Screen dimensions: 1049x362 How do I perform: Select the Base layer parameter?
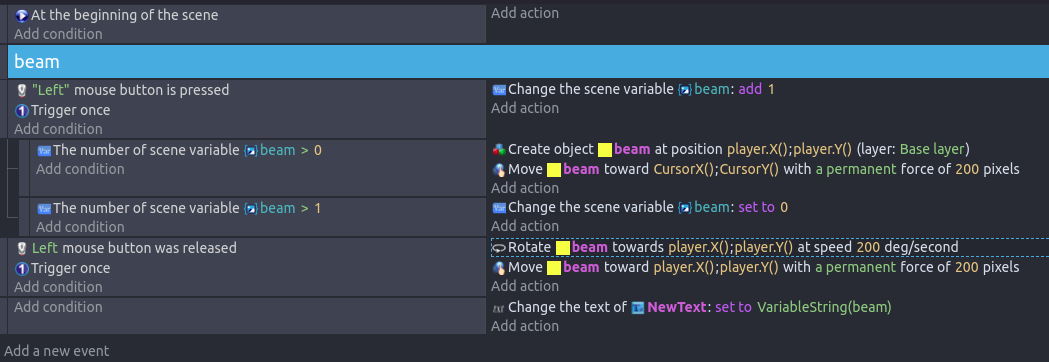[932, 149]
